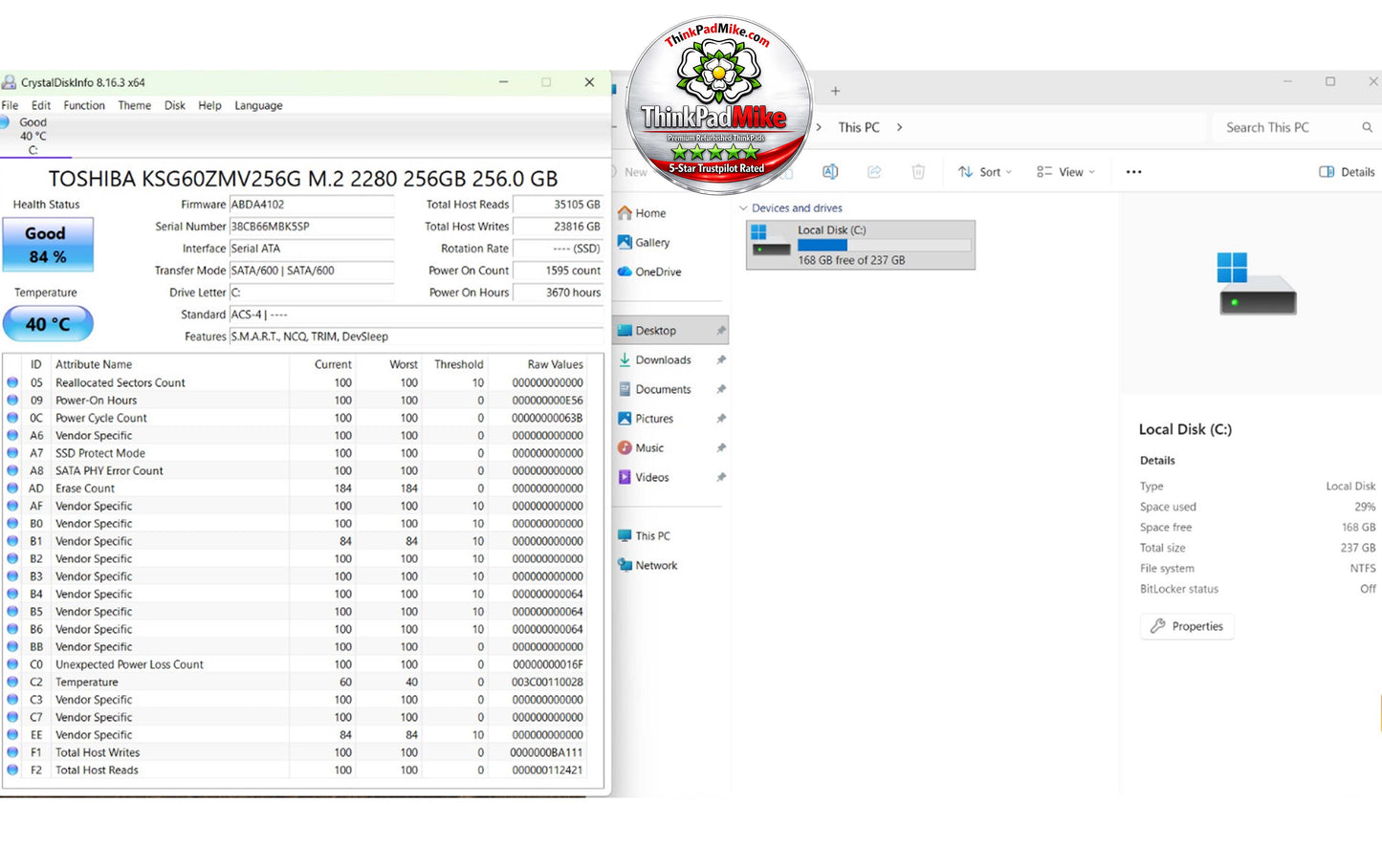Click the status circle for Power-On Hours row

click(x=12, y=401)
